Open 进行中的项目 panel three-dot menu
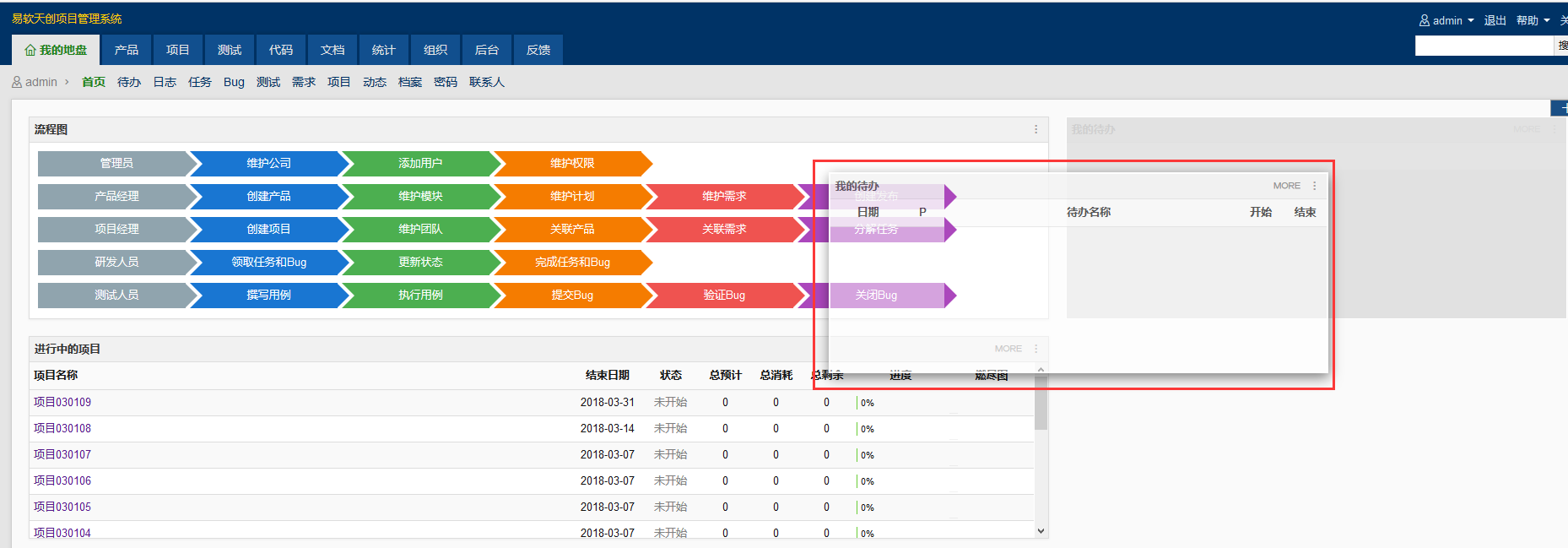This screenshot has width=1568, height=548. point(1035,349)
